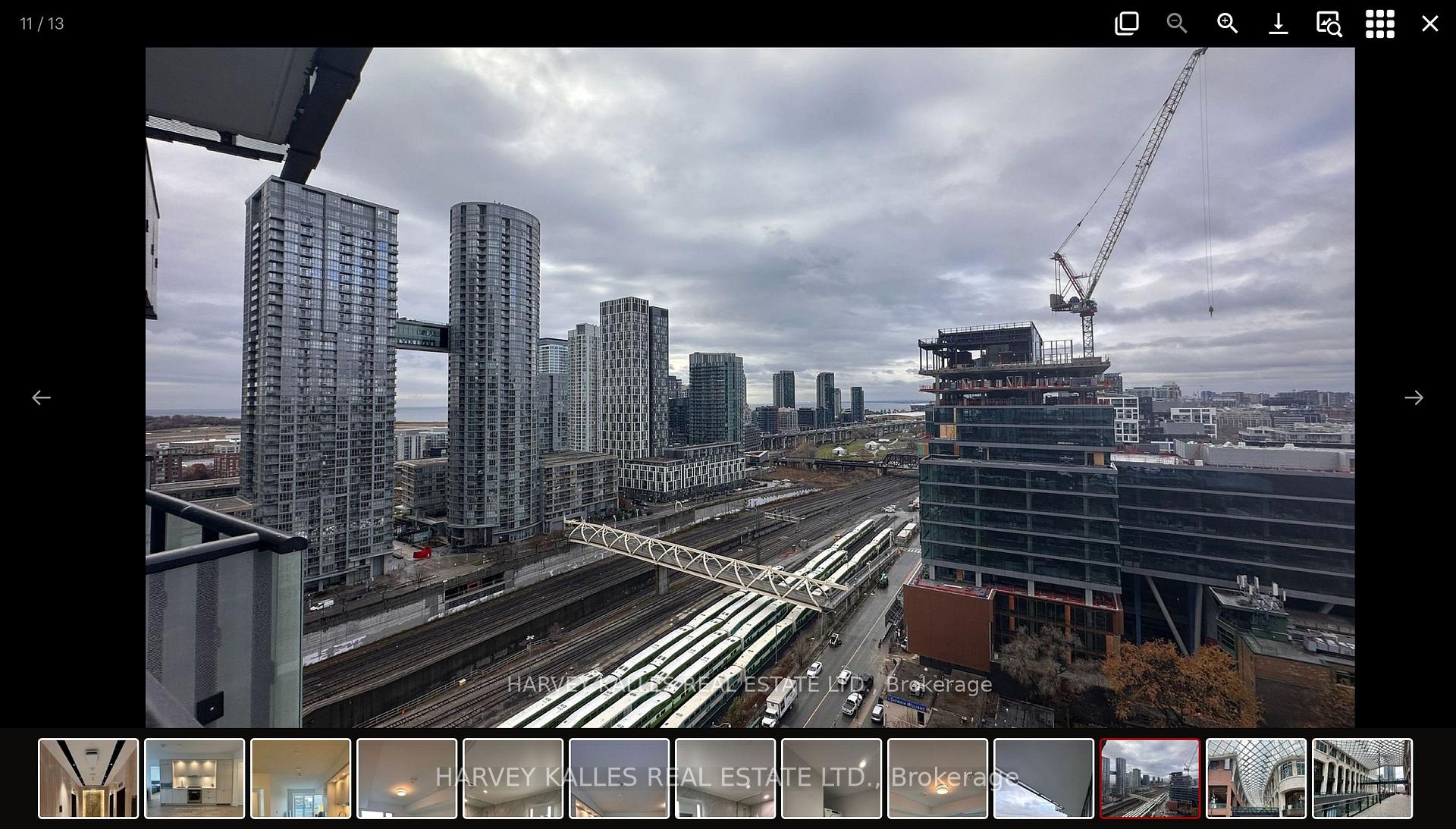Select the kitchen thumbnail
The width and height of the screenshot is (1456, 829).
point(194,778)
